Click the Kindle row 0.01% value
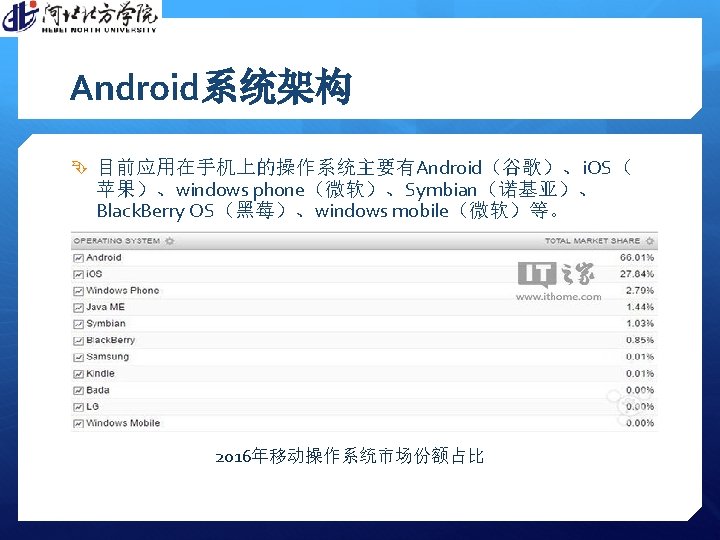720x540 pixels. (640, 373)
